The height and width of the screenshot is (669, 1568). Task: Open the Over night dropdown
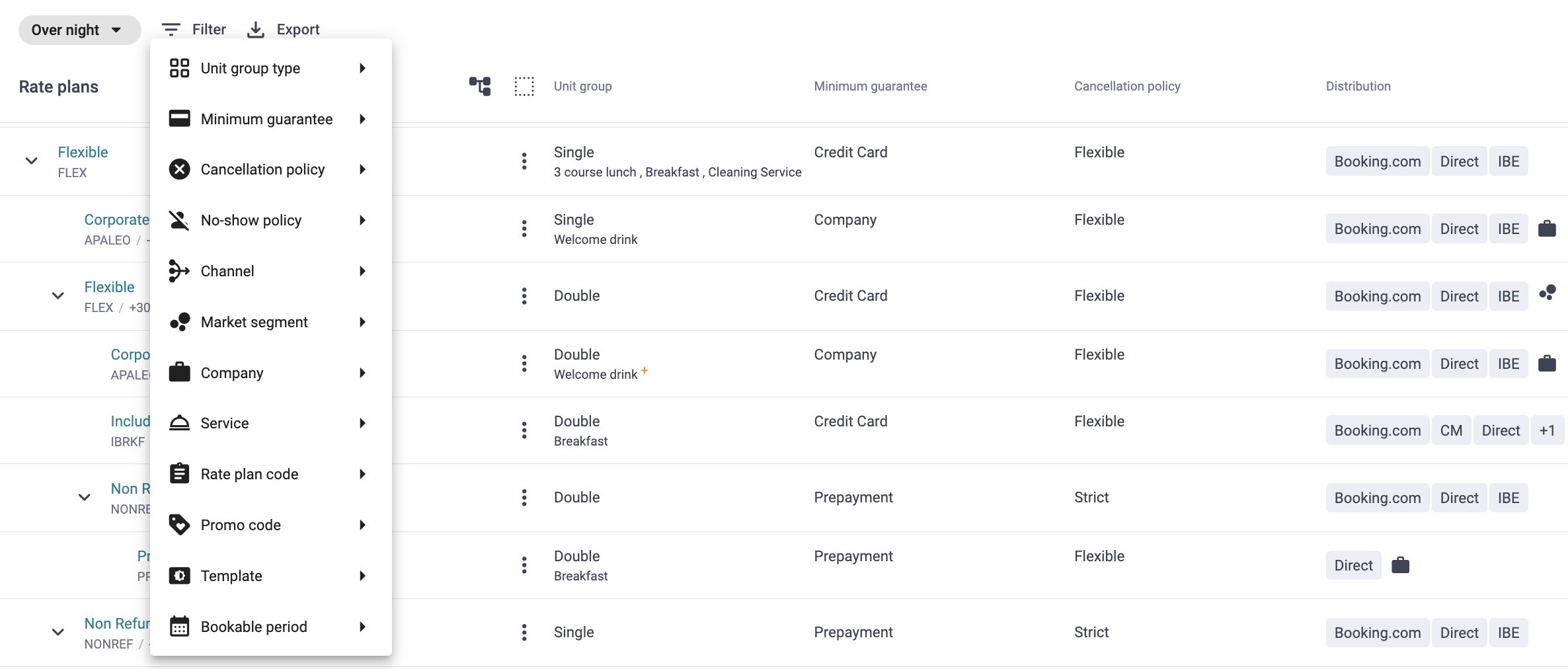pos(79,30)
